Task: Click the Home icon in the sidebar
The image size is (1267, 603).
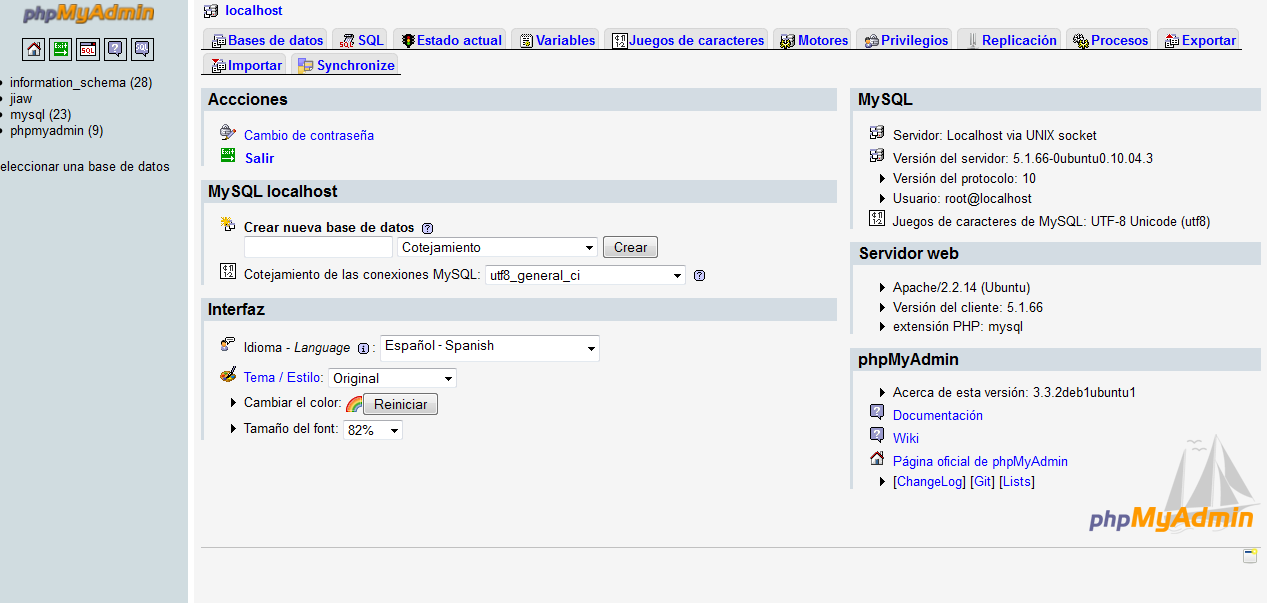Action: [x=34, y=49]
